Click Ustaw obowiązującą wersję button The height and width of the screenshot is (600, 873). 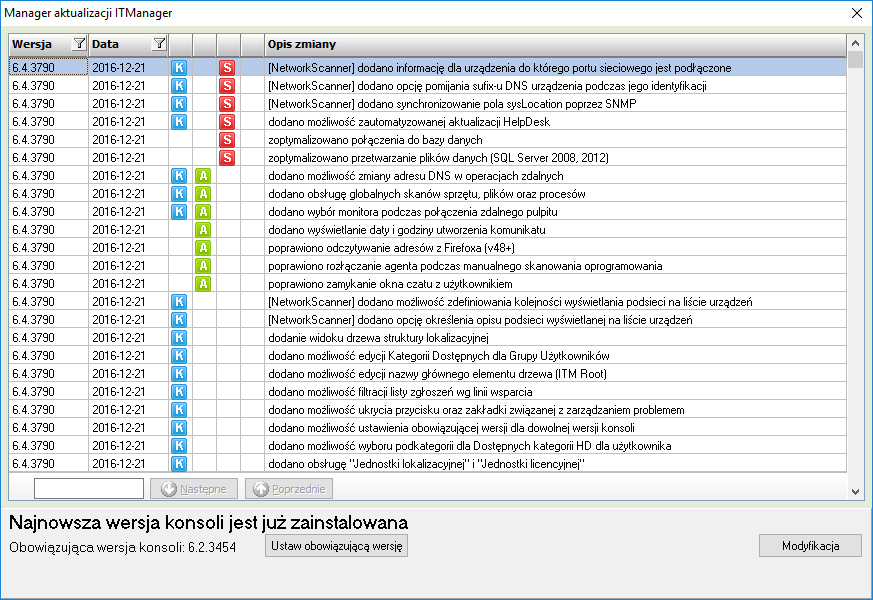tap(336, 546)
